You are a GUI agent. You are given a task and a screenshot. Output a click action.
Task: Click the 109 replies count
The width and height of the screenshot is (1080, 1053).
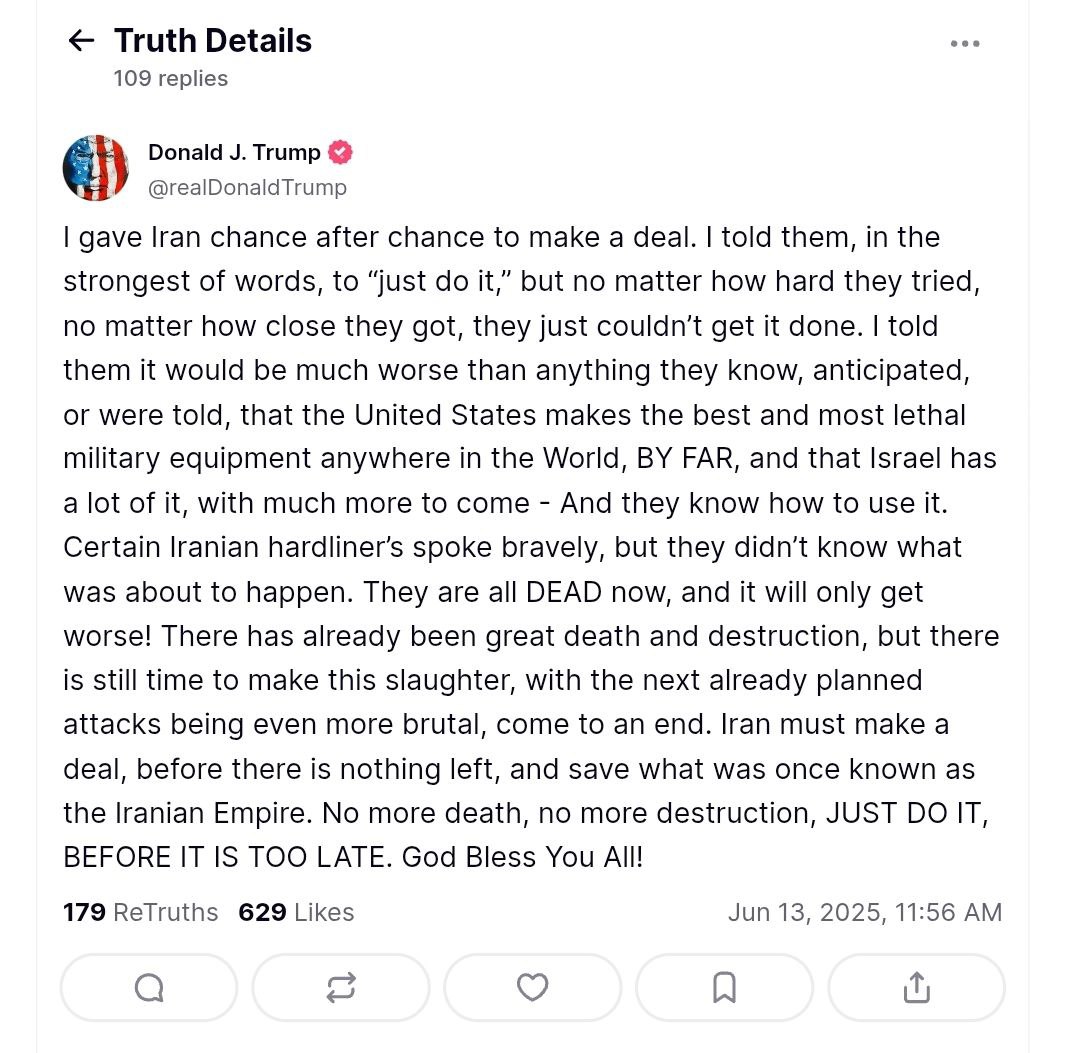[171, 78]
